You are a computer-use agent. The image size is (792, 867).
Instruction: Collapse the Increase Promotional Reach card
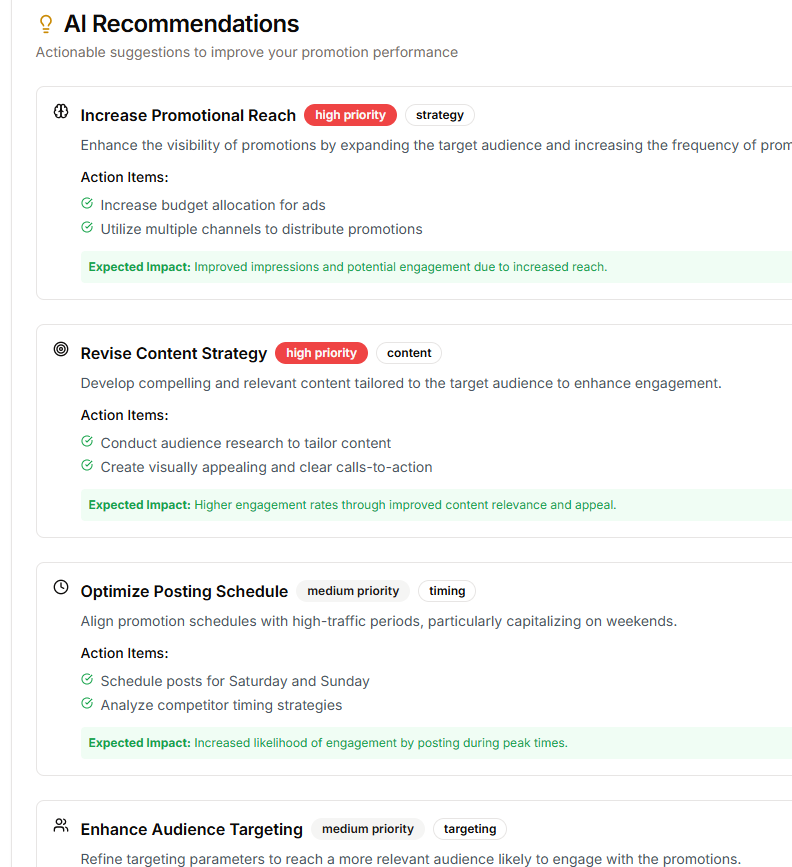188,115
